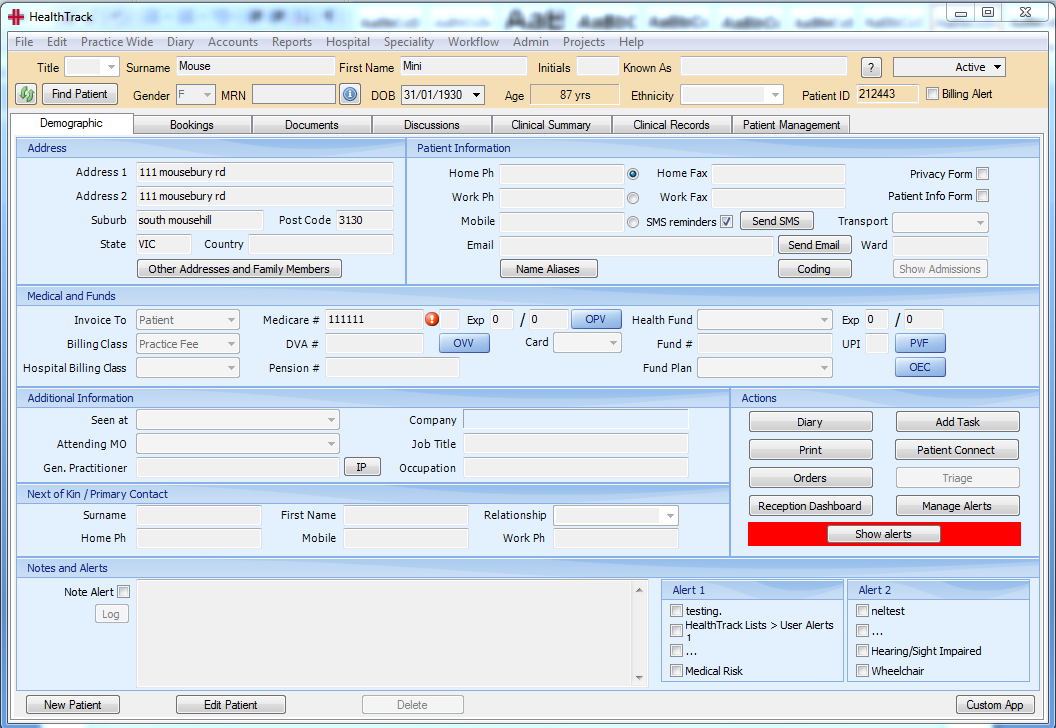Click the OPV Medicare verification button

(x=596, y=319)
